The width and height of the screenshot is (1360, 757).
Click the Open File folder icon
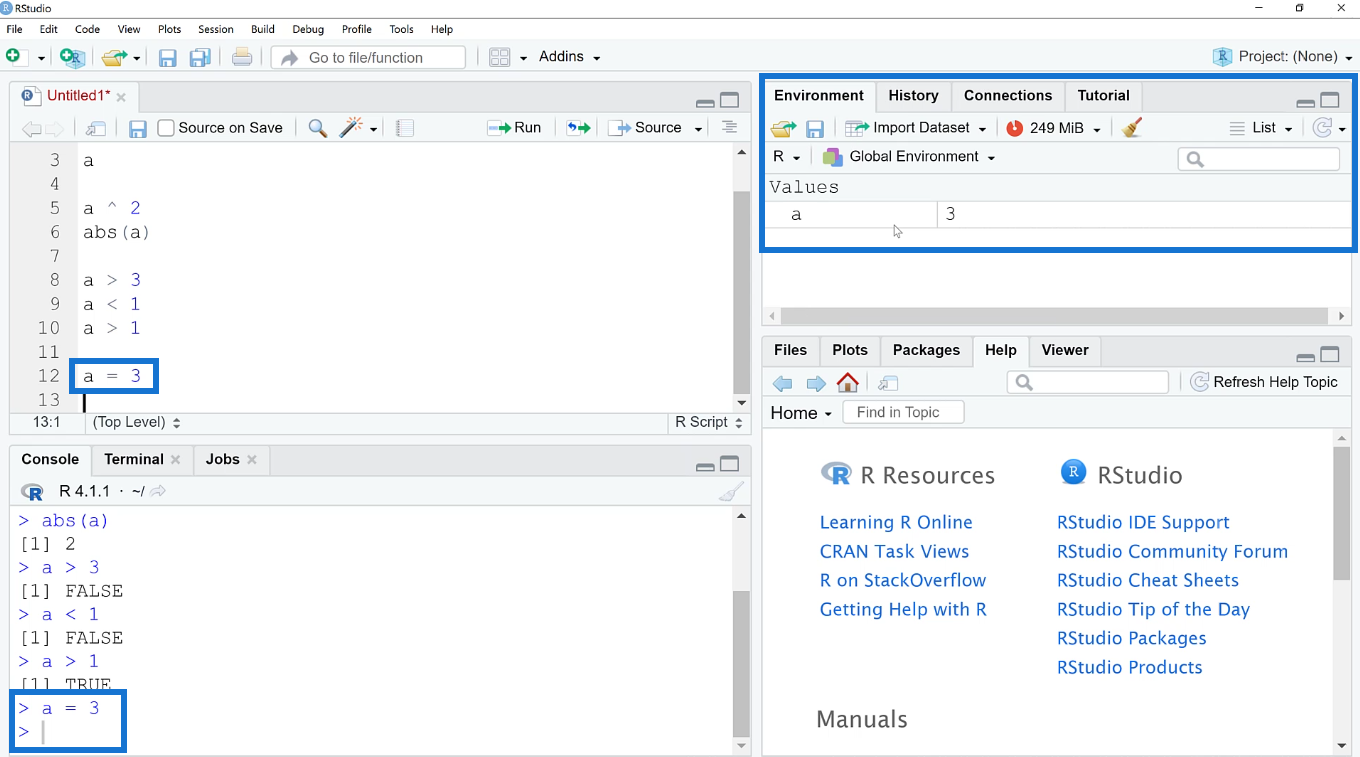pyautogui.click(x=114, y=57)
